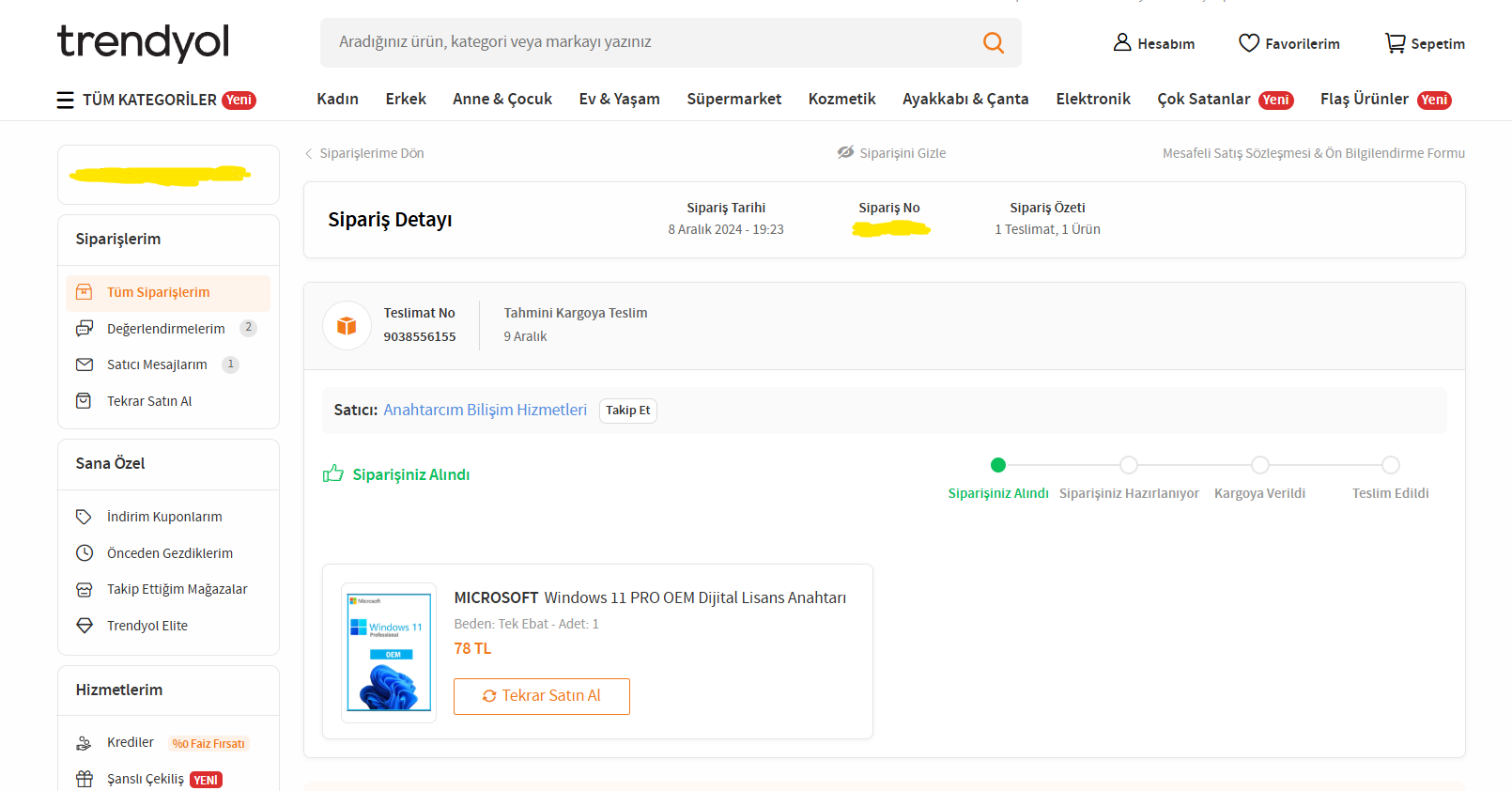Click the Değerlendirmelerim count badge 2
The height and width of the screenshot is (791, 1512).
248,328
